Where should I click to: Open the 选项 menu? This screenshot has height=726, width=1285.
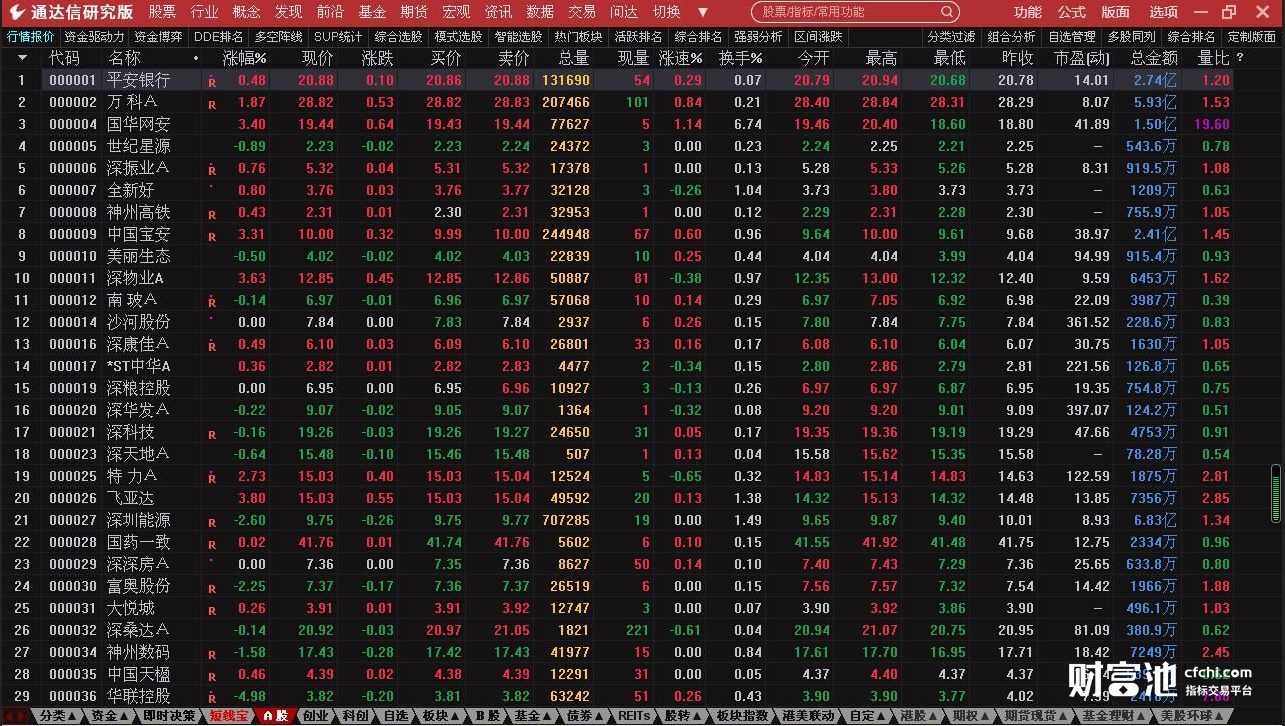(x=1163, y=12)
